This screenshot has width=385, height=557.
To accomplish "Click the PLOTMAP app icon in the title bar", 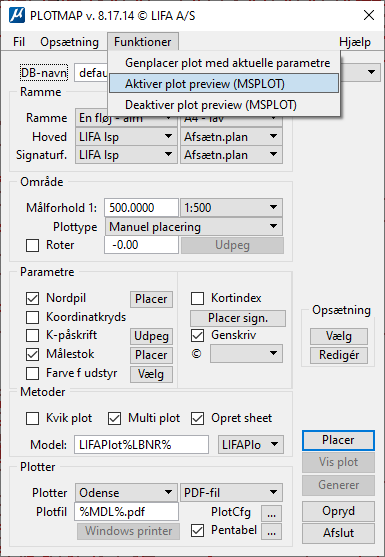I will [17, 16].
